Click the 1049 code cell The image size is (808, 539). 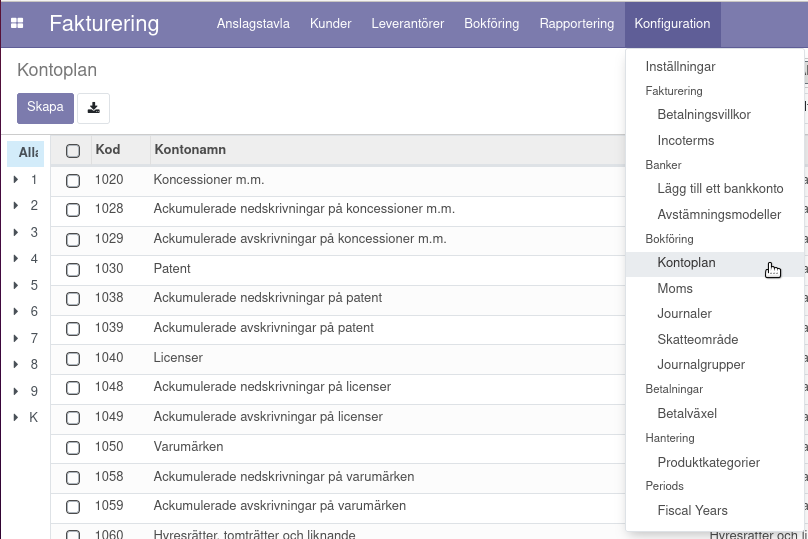pyautogui.click(x=109, y=417)
